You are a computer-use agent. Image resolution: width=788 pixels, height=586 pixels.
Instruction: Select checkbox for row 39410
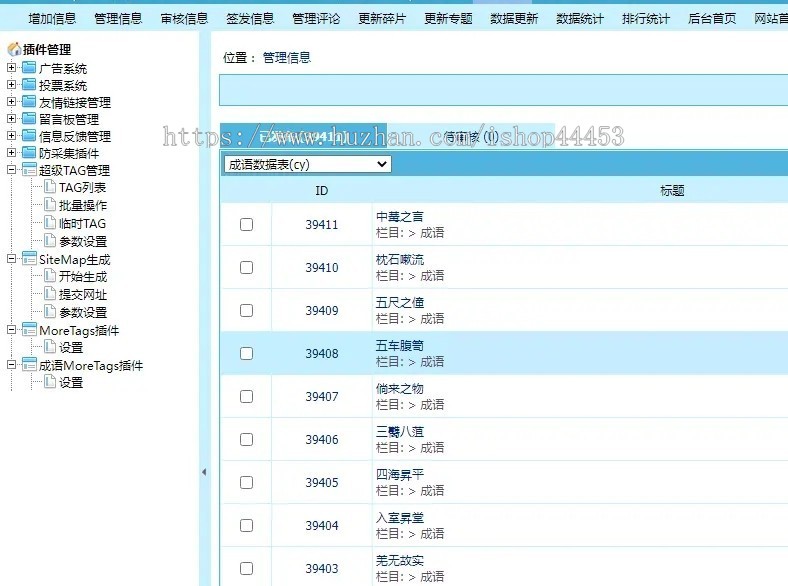tap(246, 267)
